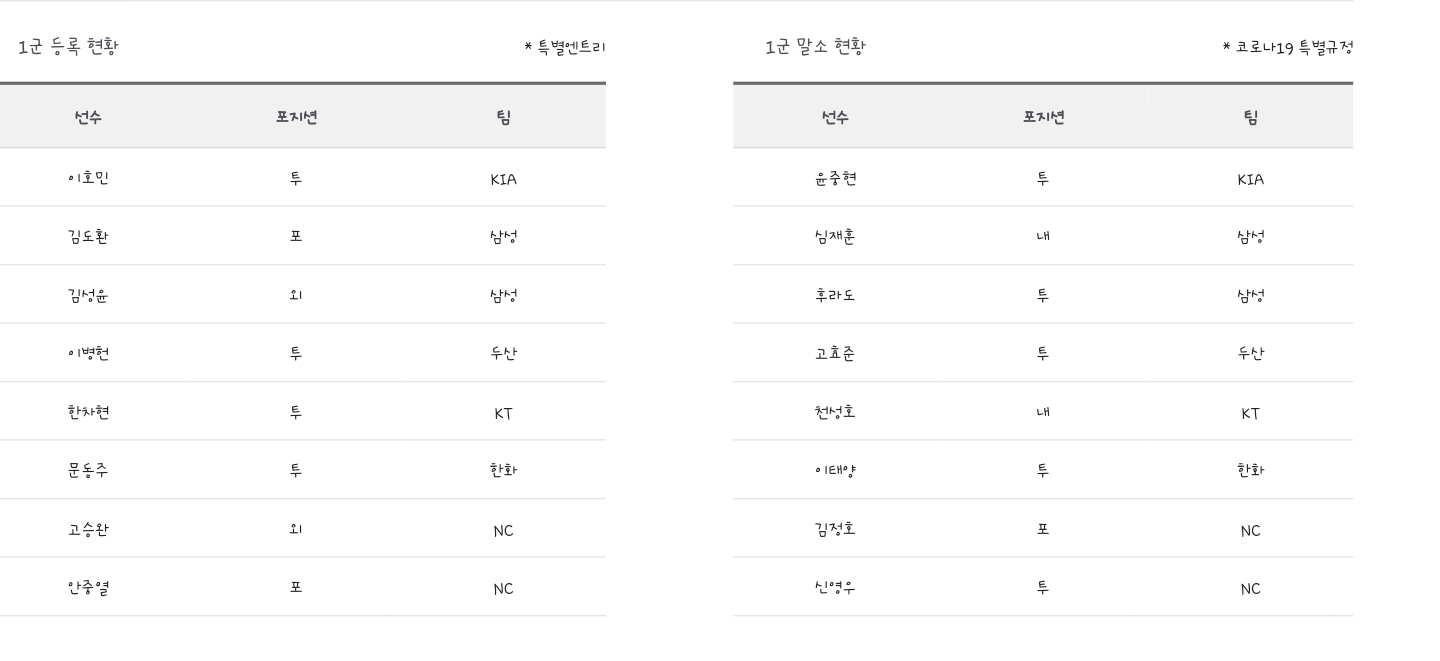Image resolution: width=1440 pixels, height=661 pixels.
Task: Open 문동주 player entry
Action: click(88, 470)
